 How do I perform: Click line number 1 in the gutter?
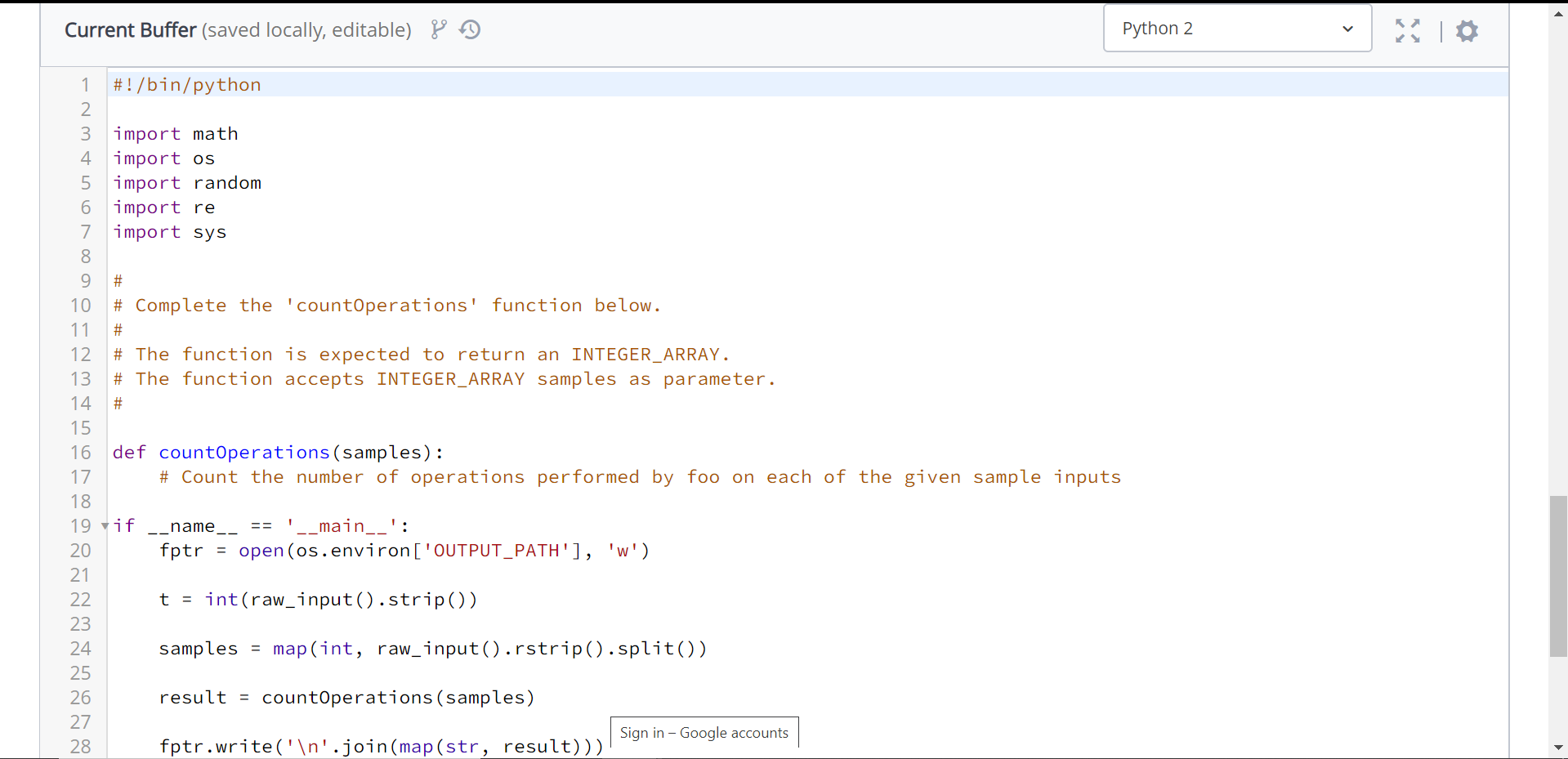click(x=85, y=85)
